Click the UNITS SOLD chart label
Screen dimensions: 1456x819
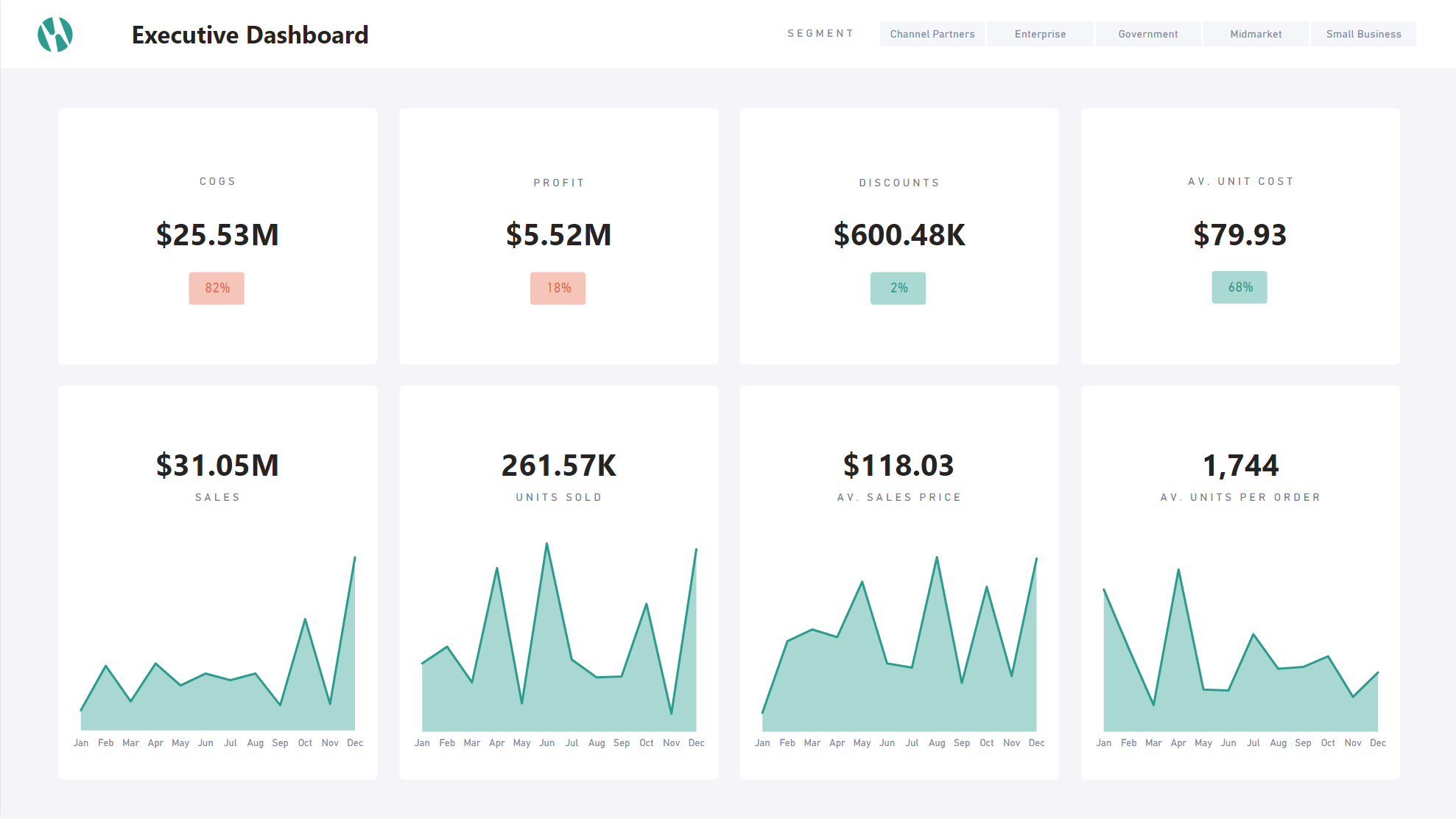coord(559,497)
